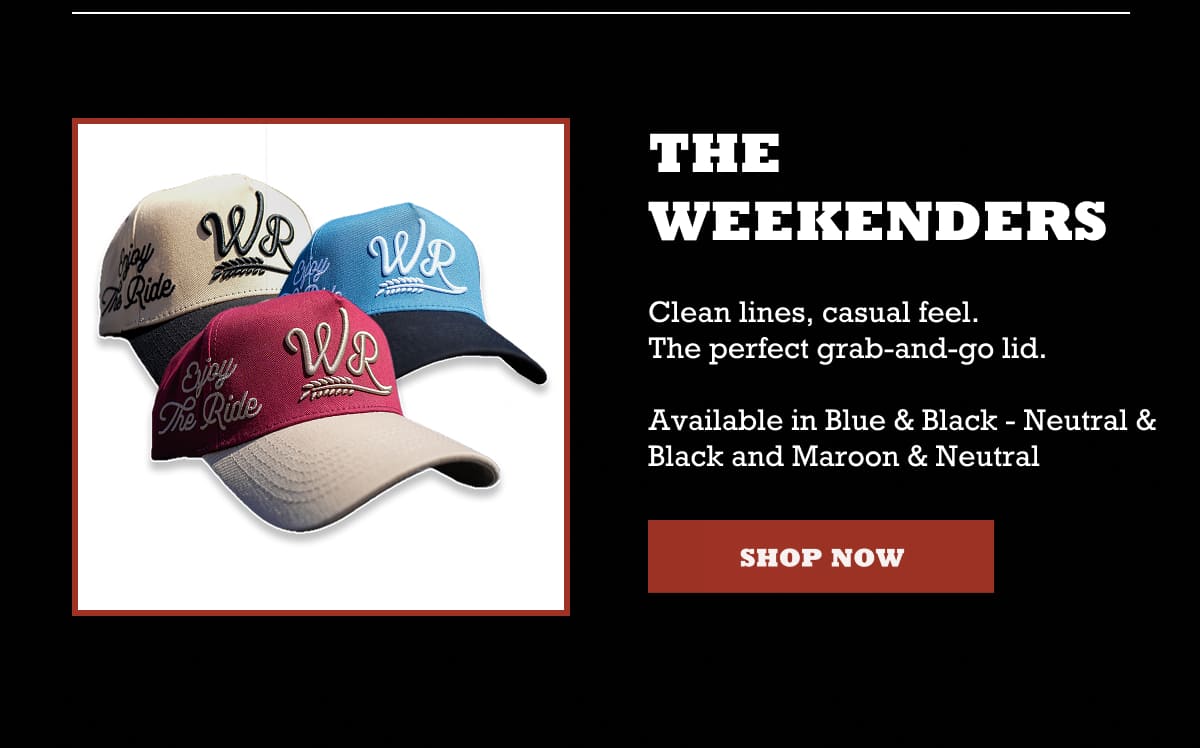Click the word THE in the heading
Screen dimensions: 1200x748
(x=714, y=155)
